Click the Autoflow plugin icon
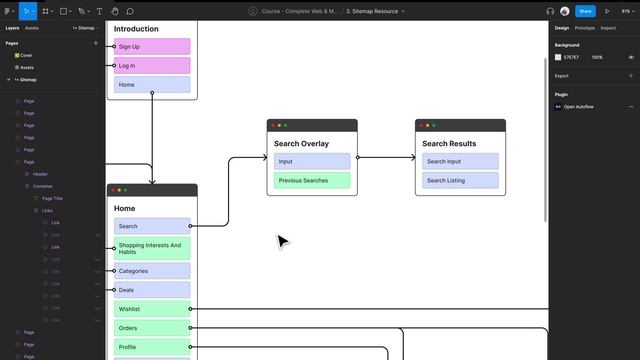 (x=558, y=107)
